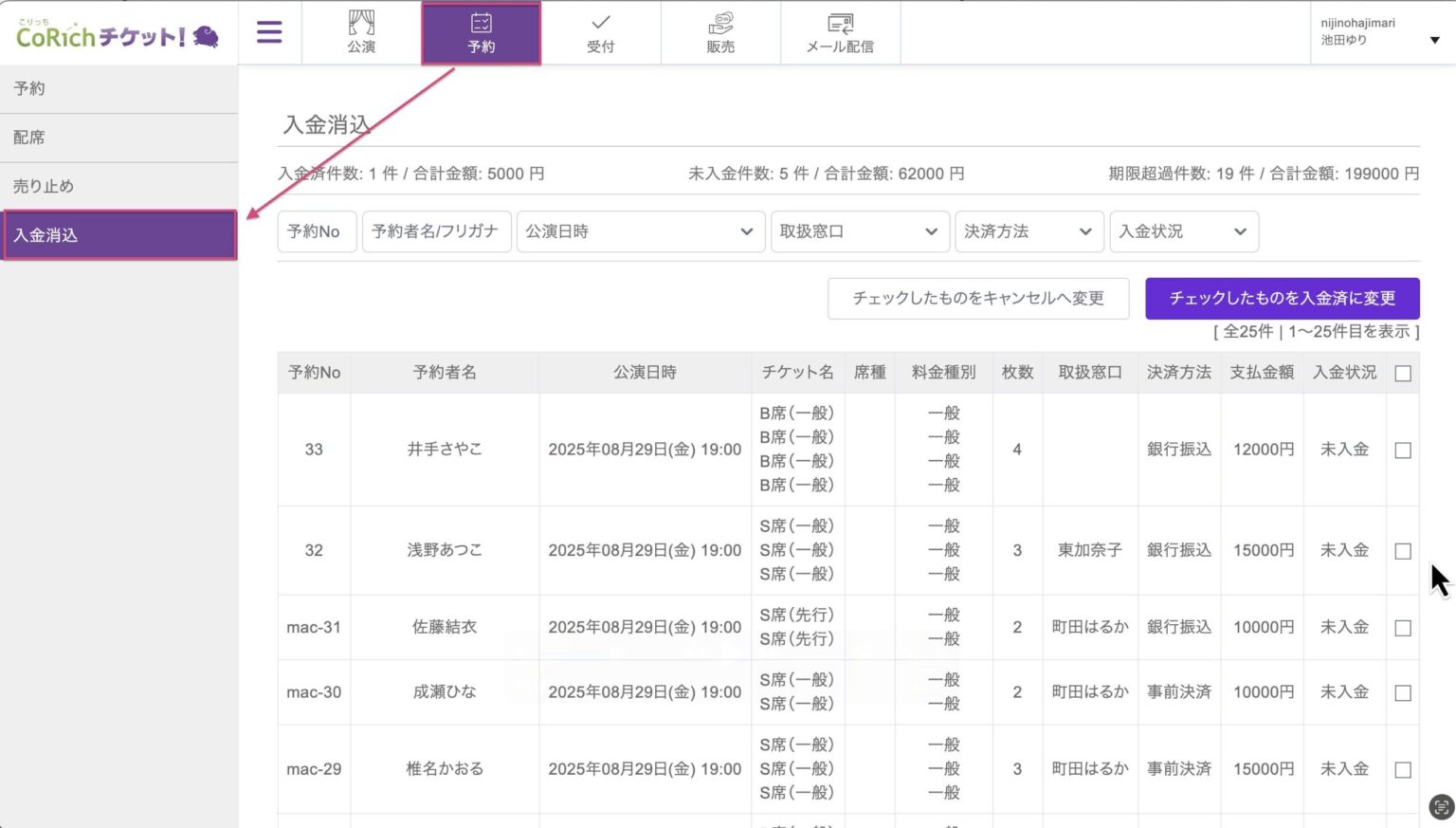Open the 公演日時 dropdown filter
Viewport: 1456px width, 828px height.
[x=640, y=231]
